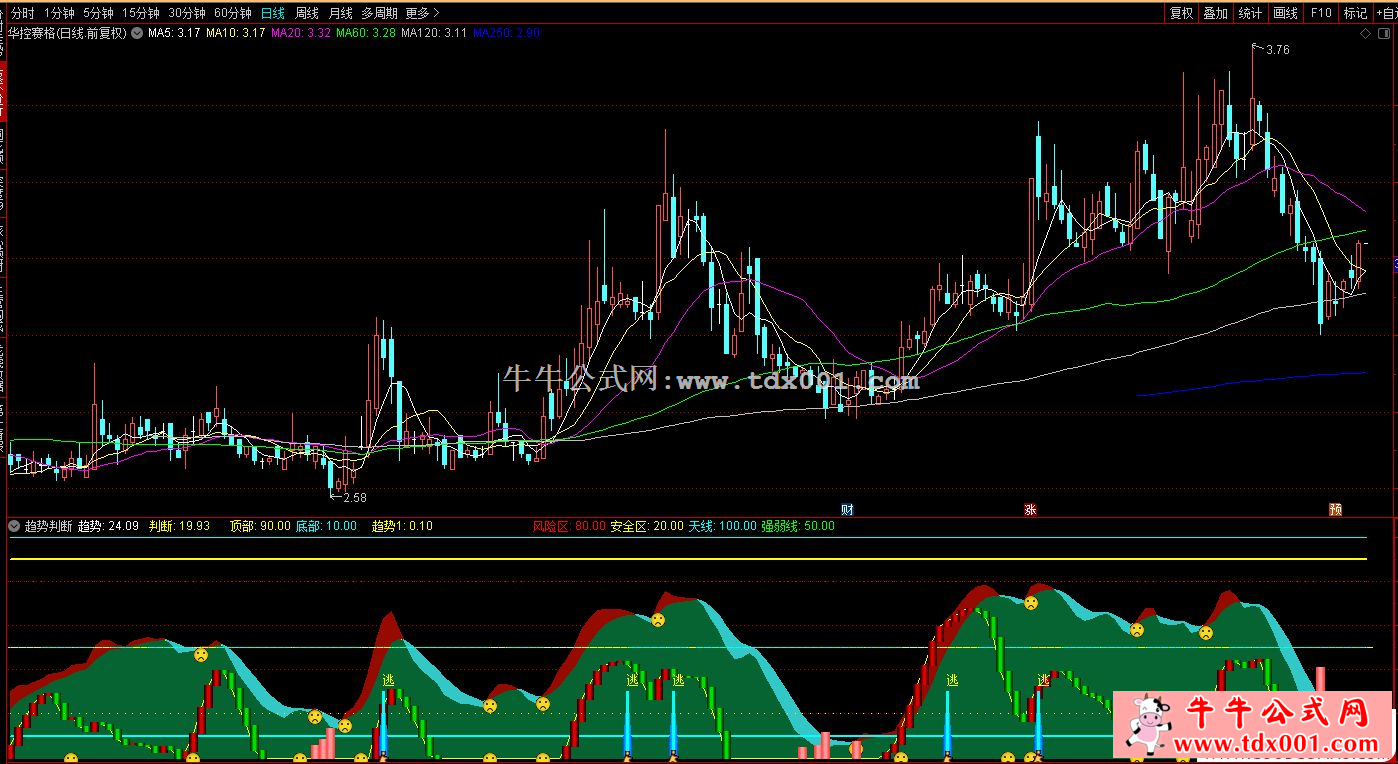Open the 统计 statistics tool
The height and width of the screenshot is (764, 1398).
tap(1250, 13)
